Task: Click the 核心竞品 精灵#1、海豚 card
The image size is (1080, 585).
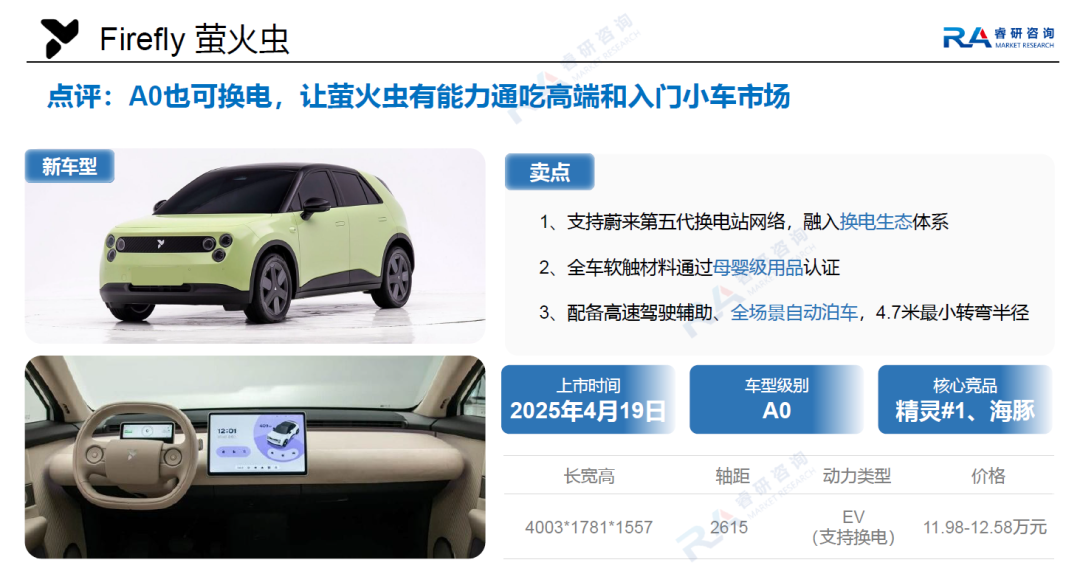Action: click(x=964, y=400)
